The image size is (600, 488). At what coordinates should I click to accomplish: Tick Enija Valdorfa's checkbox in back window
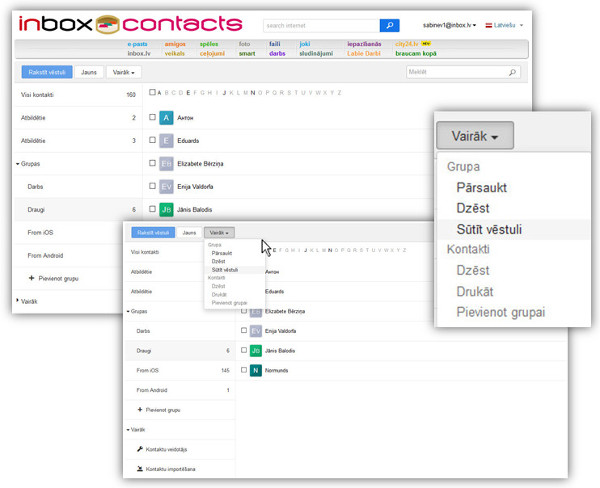coord(152,186)
